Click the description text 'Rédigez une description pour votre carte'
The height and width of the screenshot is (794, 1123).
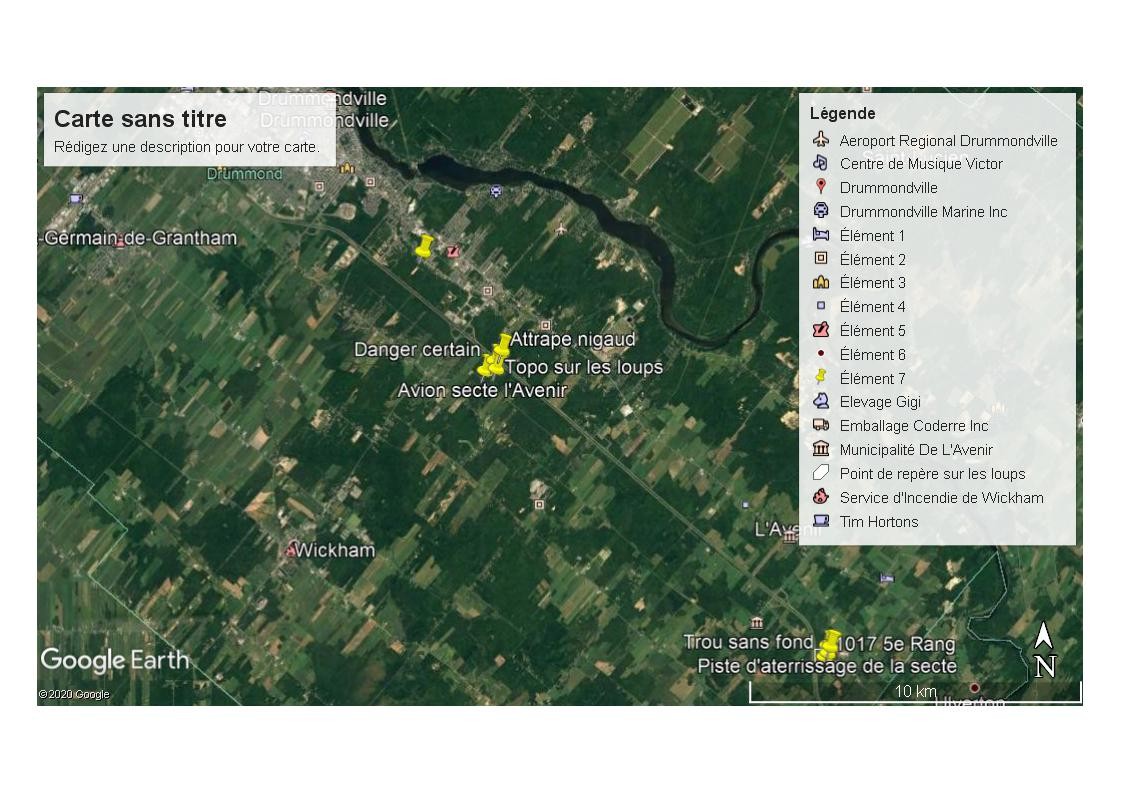point(187,147)
